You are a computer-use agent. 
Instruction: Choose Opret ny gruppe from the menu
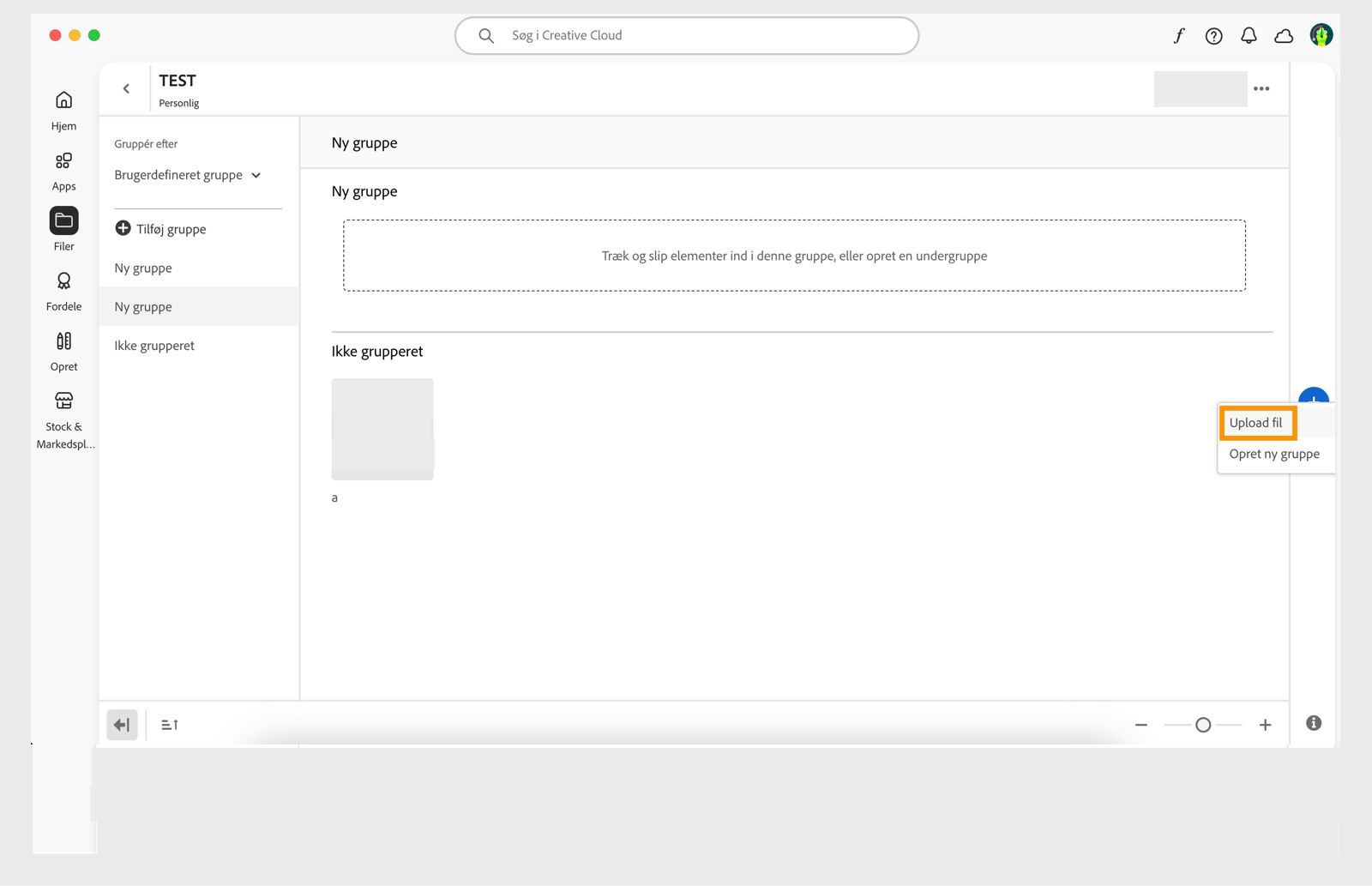point(1275,454)
